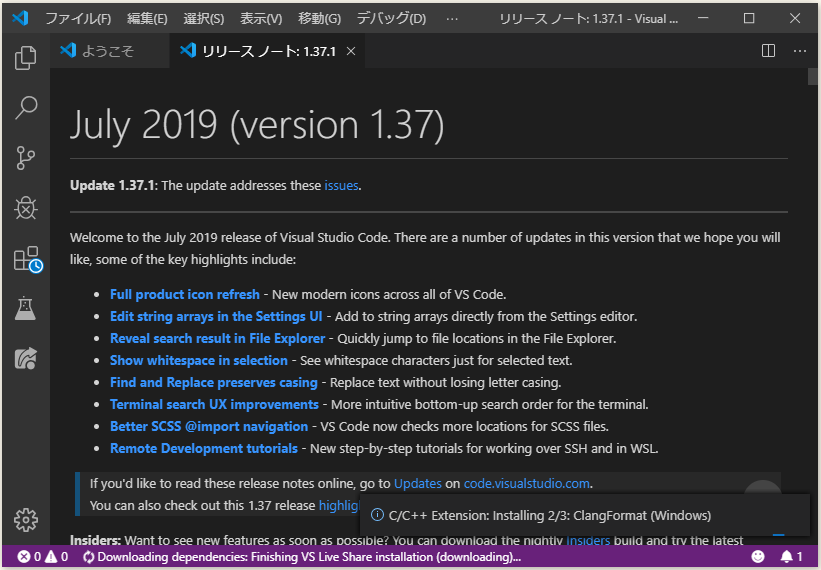Viewport: 821px width, 570px height.
Task: Open the 編集(E) menu
Action: coord(147,19)
